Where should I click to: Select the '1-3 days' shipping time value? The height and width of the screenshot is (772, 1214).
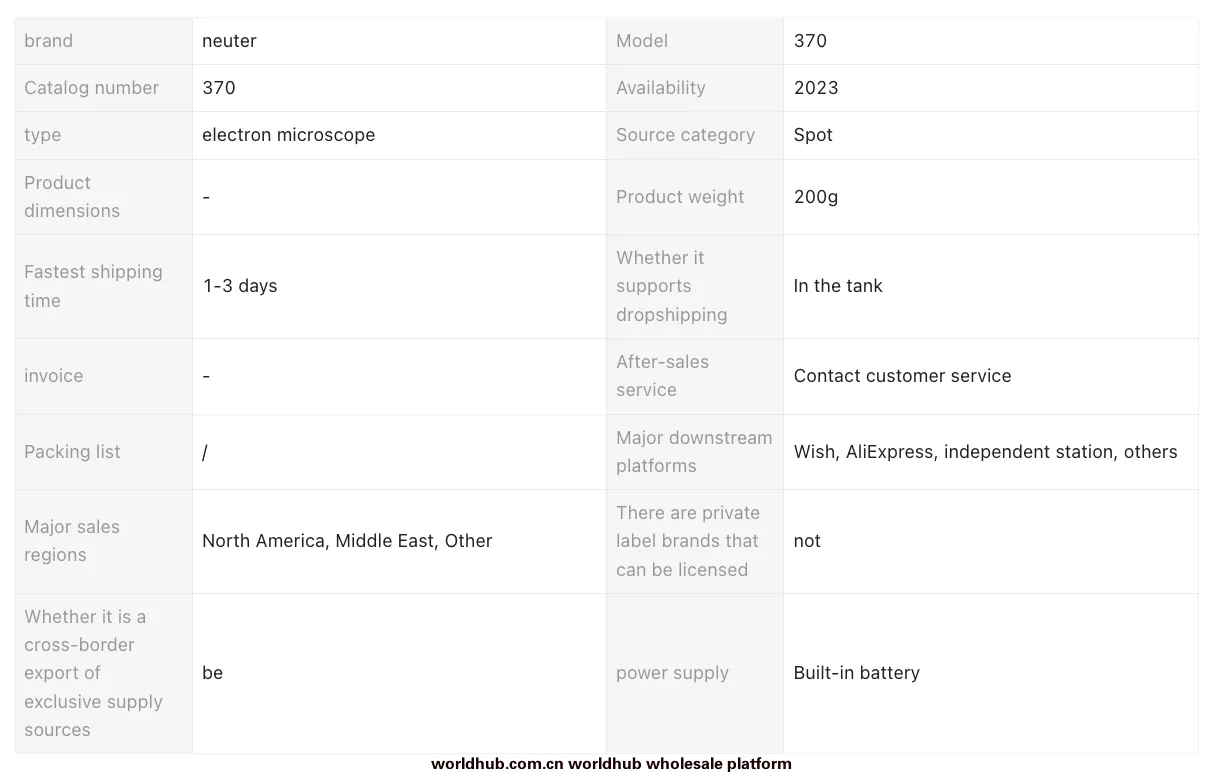tap(240, 286)
